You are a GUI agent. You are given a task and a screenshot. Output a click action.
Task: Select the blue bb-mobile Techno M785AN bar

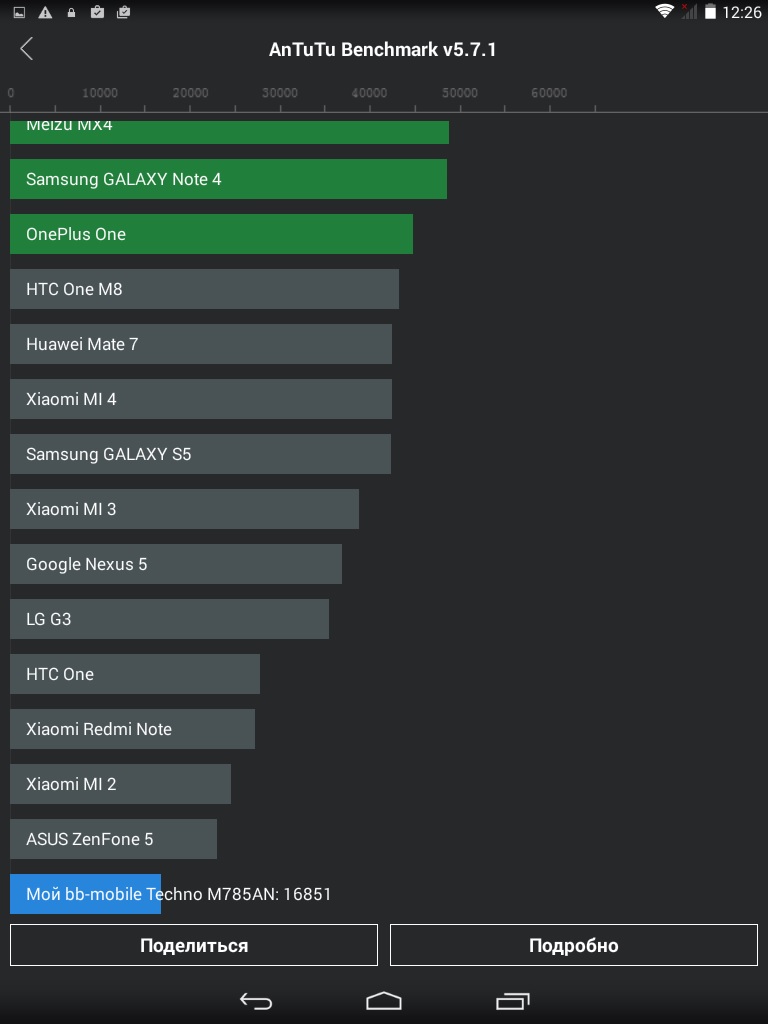coord(86,894)
